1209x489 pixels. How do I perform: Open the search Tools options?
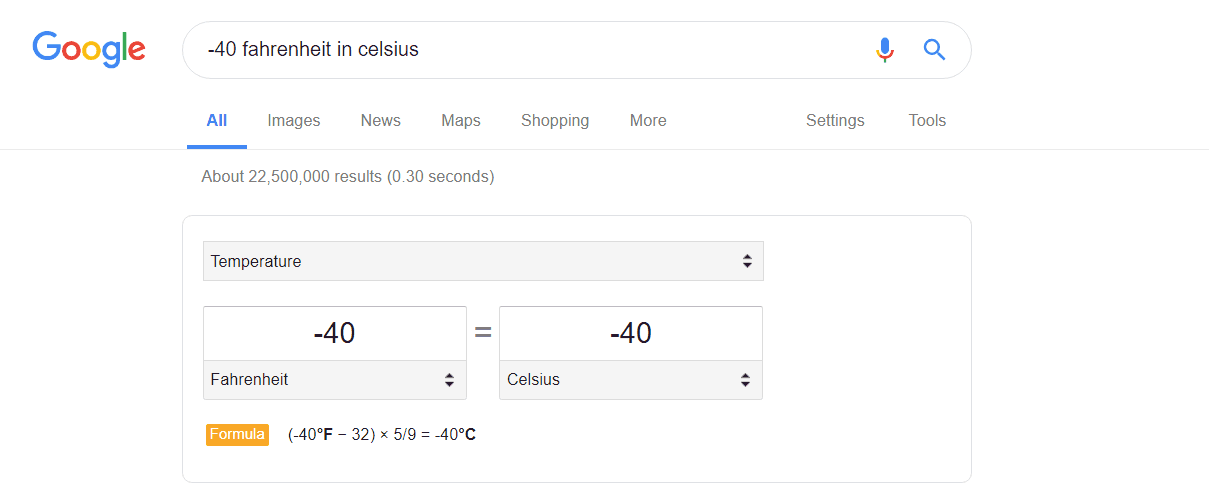pyautogui.click(x=927, y=121)
